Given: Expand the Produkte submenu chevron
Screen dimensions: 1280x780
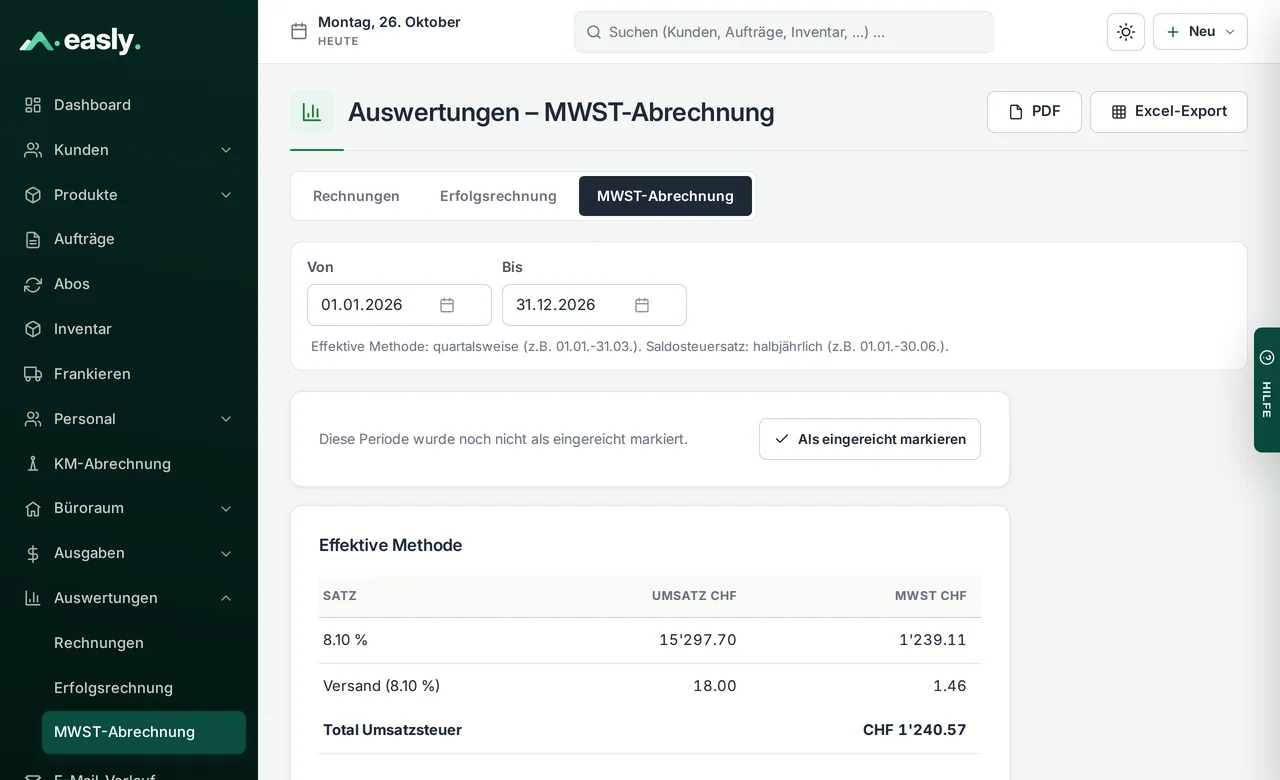Looking at the screenshot, I should 226,195.
